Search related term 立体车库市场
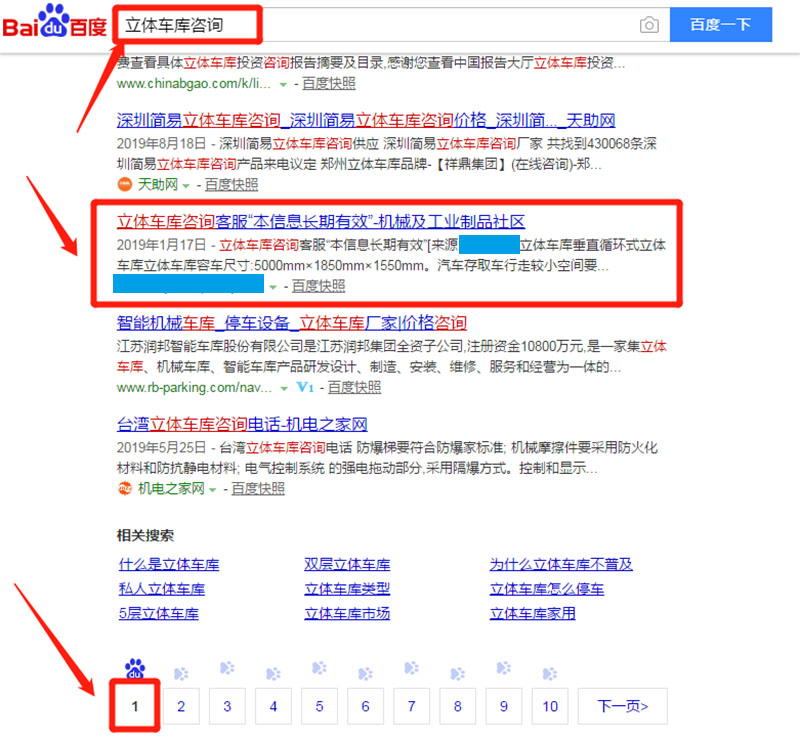Image resolution: width=800 pixels, height=740 pixels. click(x=347, y=613)
